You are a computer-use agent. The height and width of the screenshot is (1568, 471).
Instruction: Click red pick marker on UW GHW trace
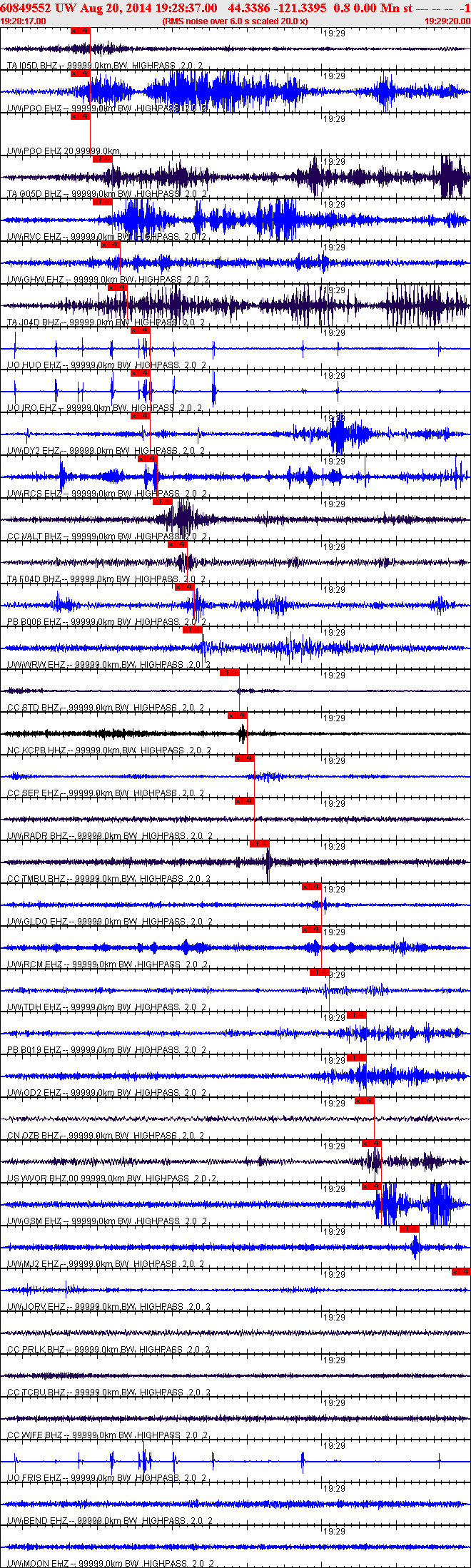[111, 245]
